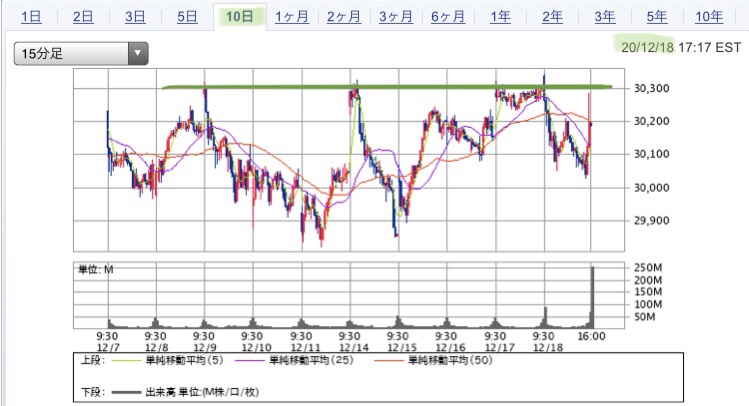Viewport: 749px width, 406px height.
Task: Choose the 3年 range tab
Action: [605, 17]
